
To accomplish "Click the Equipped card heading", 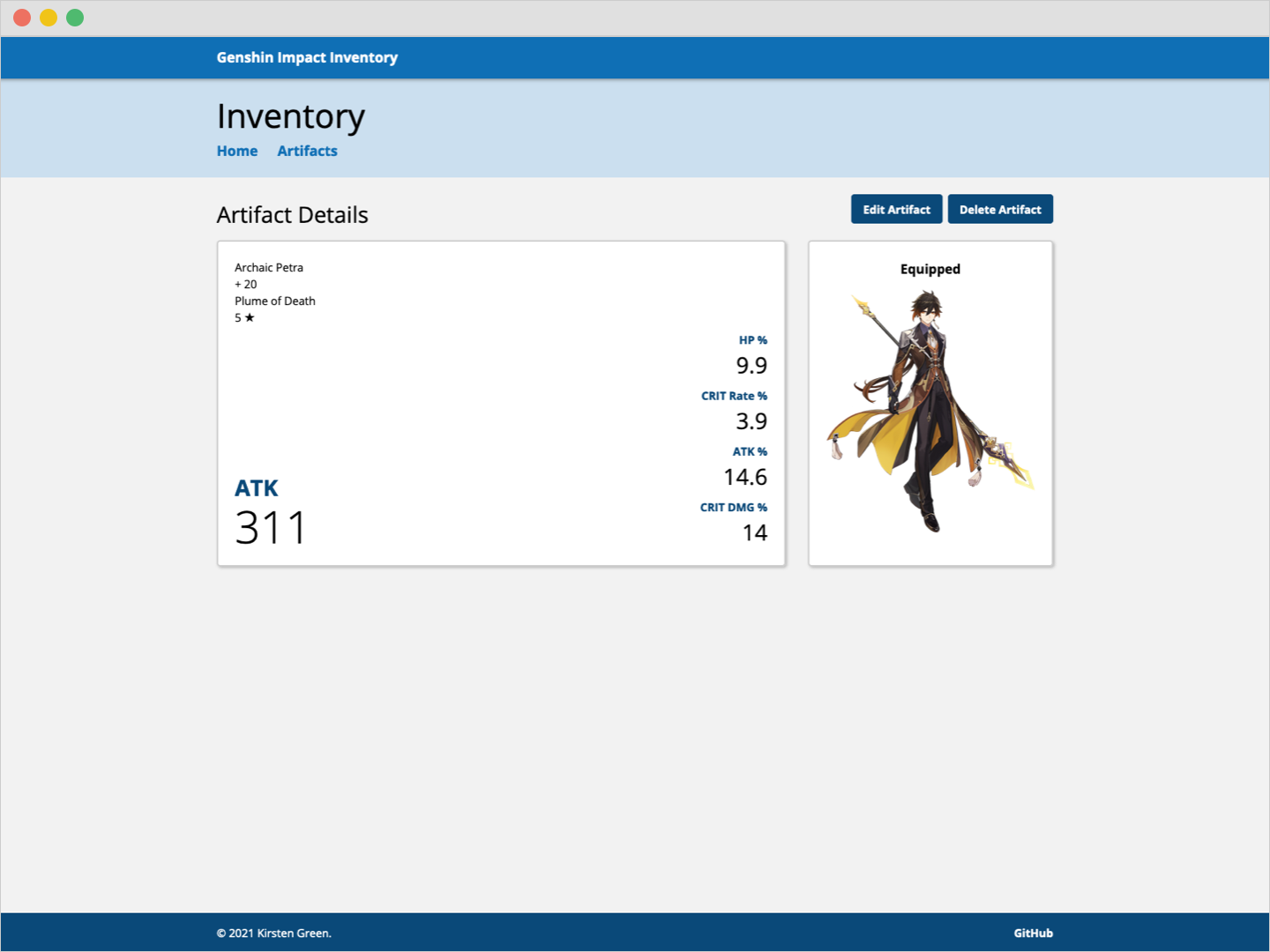I will 930,269.
